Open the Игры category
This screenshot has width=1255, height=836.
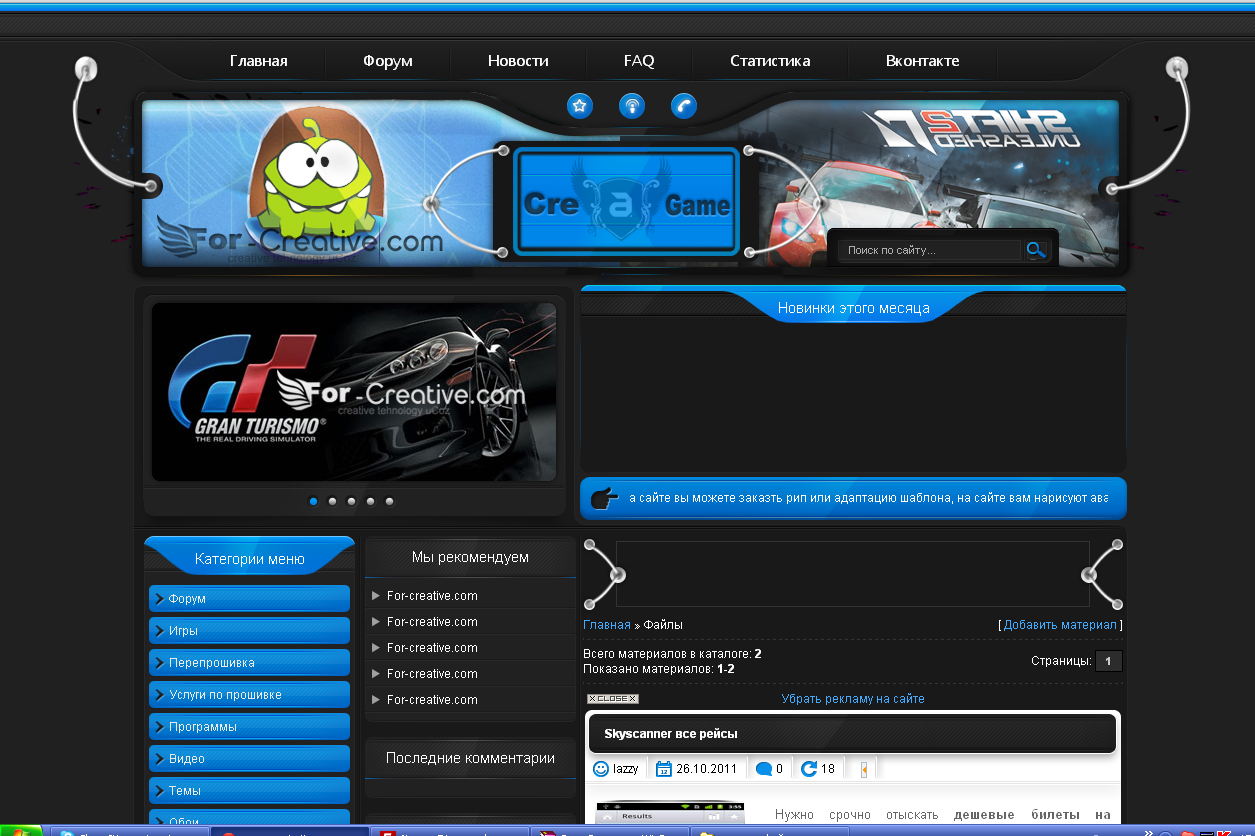[249, 631]
